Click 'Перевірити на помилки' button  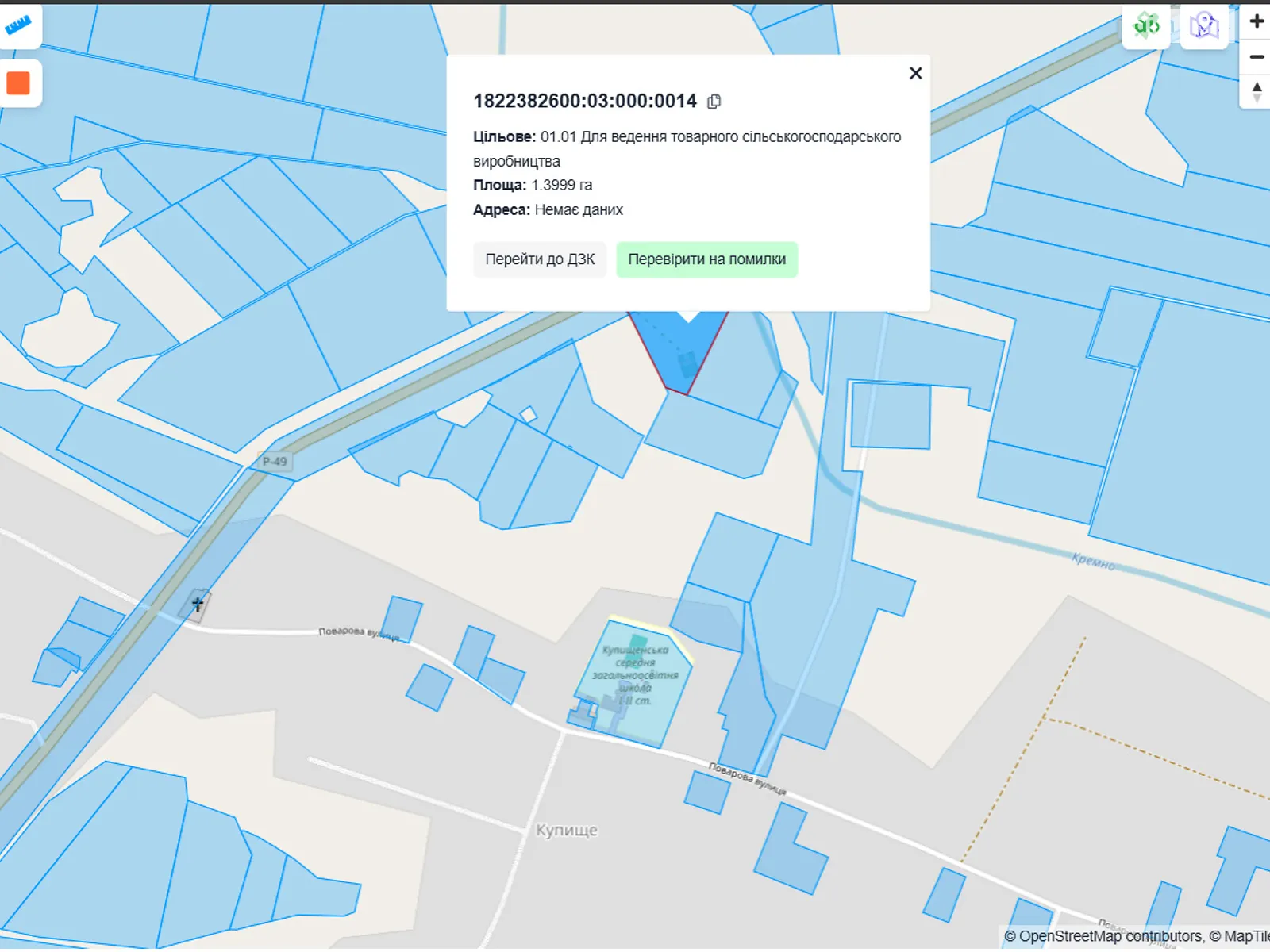(706, 259)
